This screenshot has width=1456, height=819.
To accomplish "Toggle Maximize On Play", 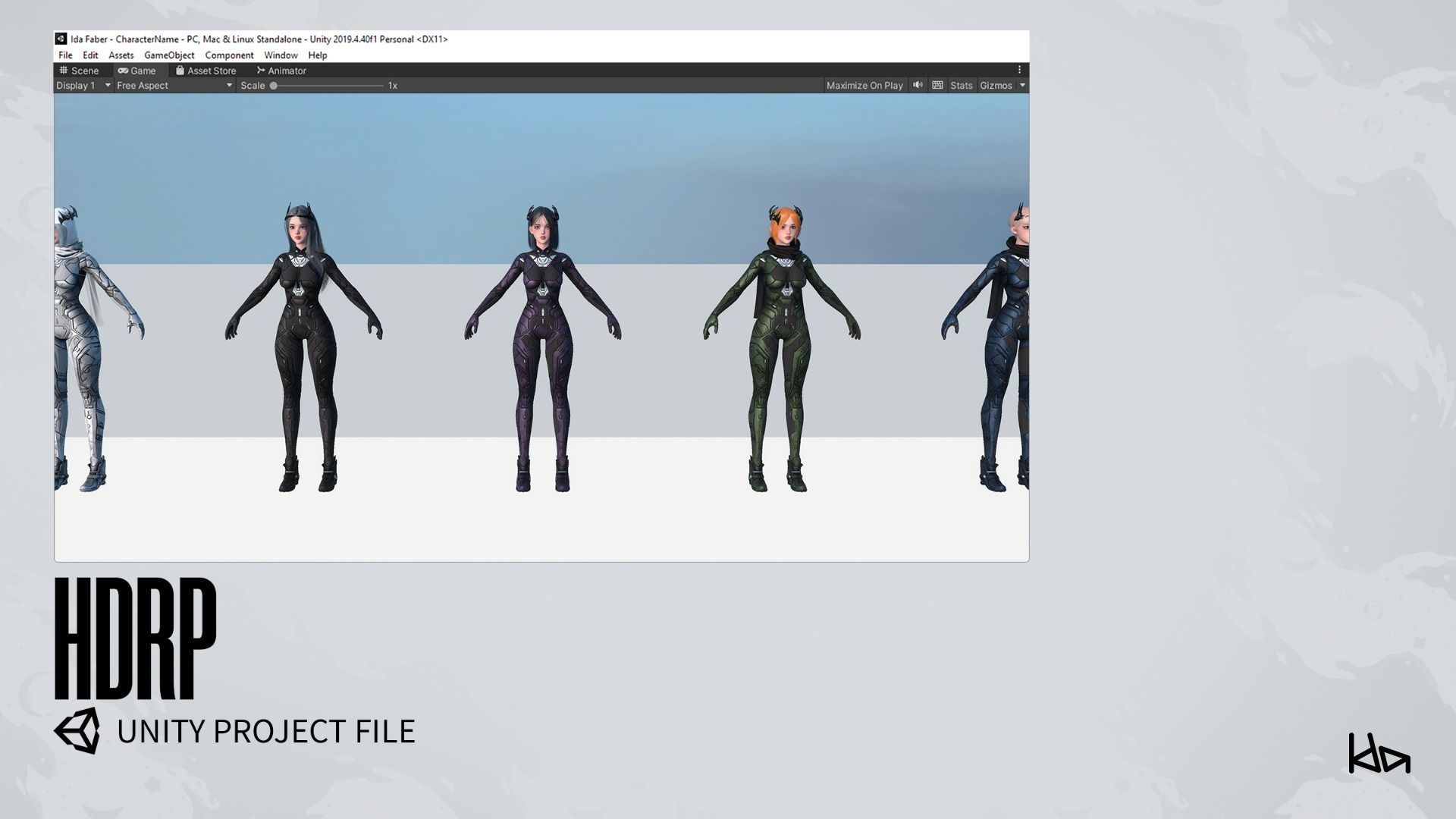I will tap(864, 86).
